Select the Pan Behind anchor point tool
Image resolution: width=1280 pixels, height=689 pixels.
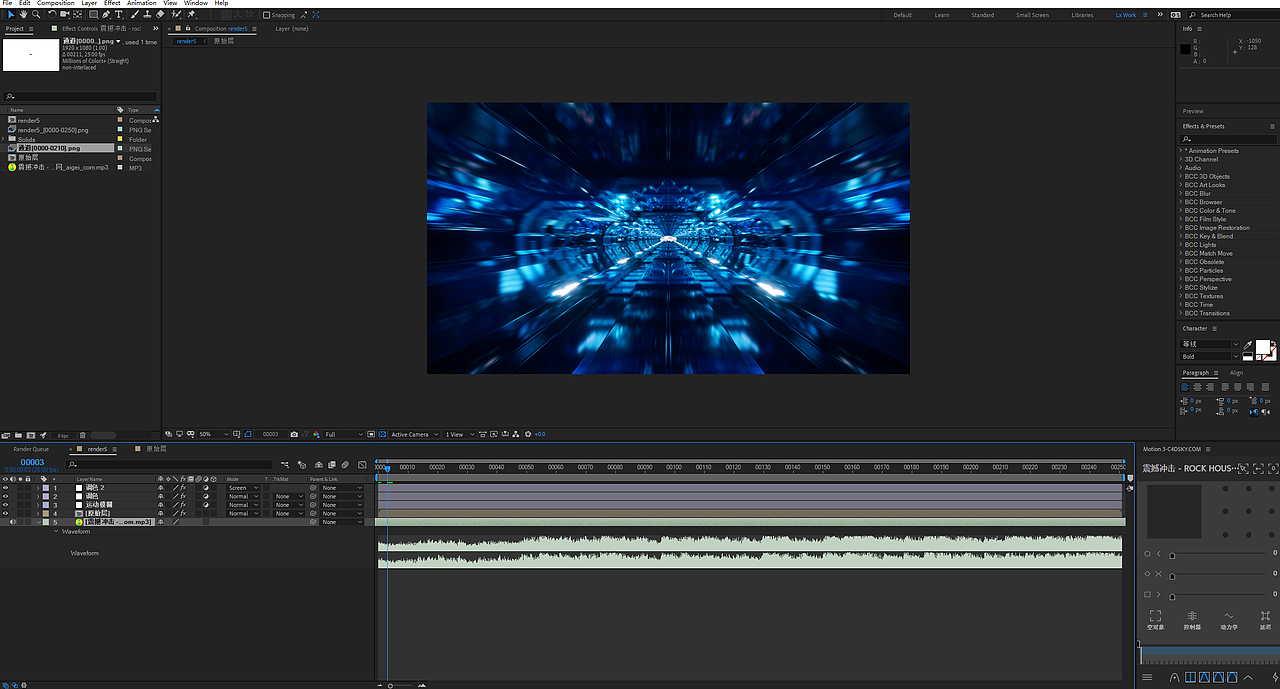77,15
